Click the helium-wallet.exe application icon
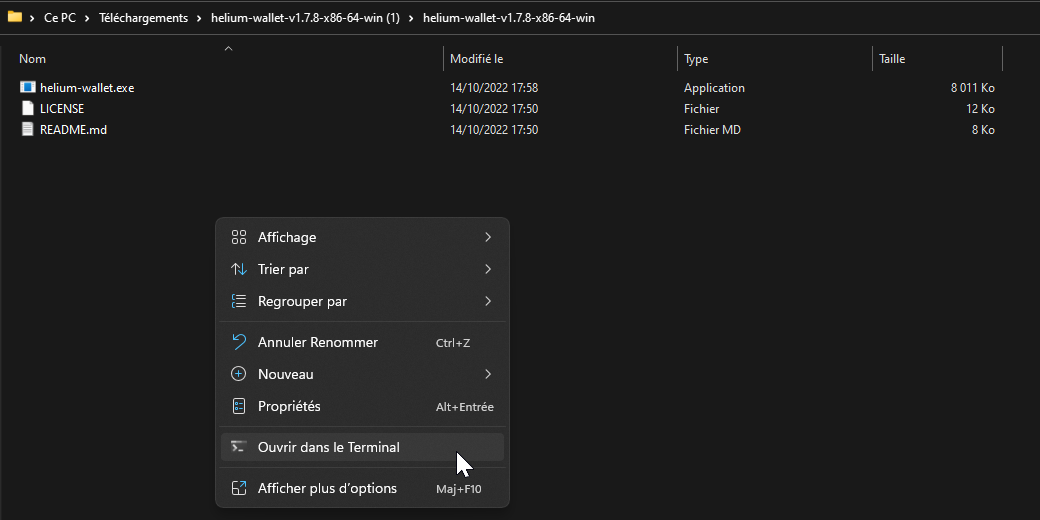 tap(28, 88)
